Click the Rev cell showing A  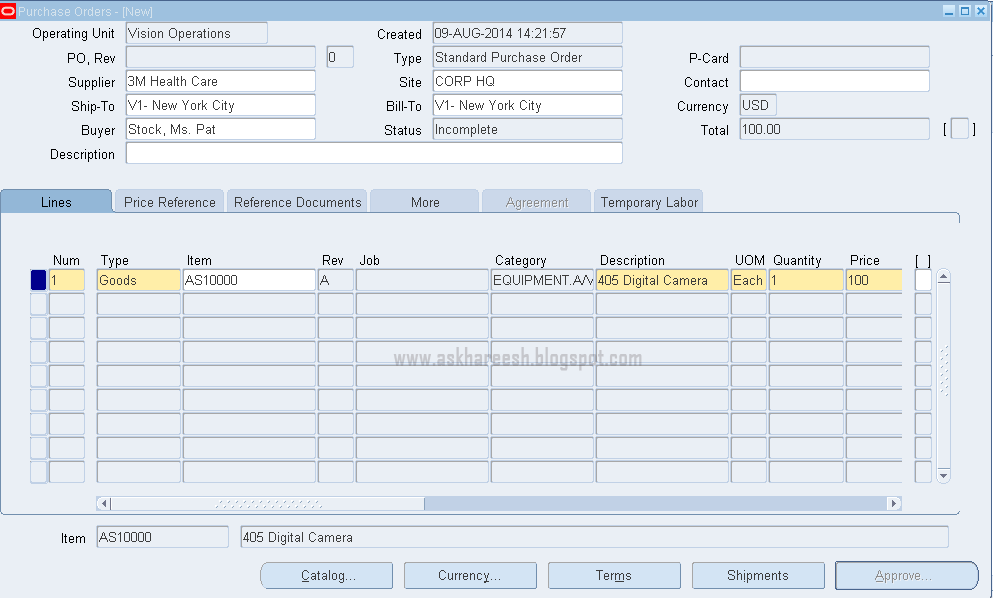336,281
